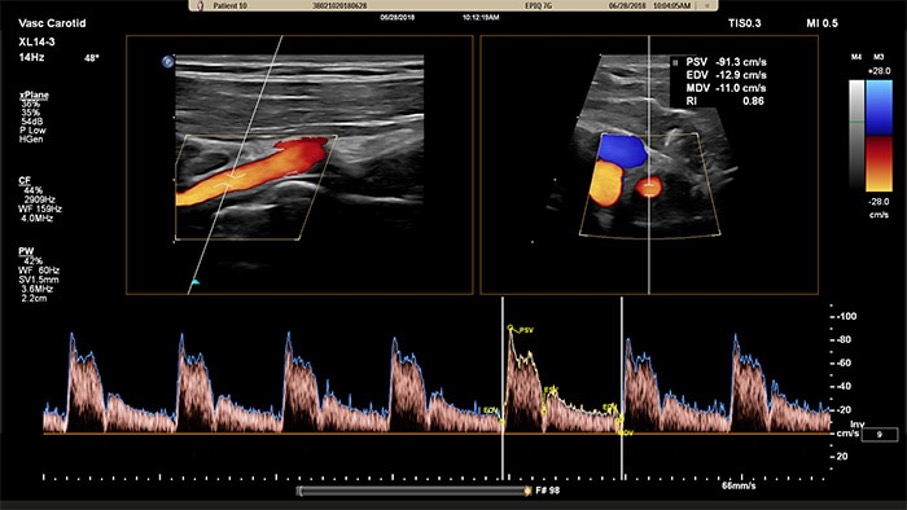Click the blue-red color flow velocity scale bar
Screen dimensions: 908x510
[x=879, y=135]
